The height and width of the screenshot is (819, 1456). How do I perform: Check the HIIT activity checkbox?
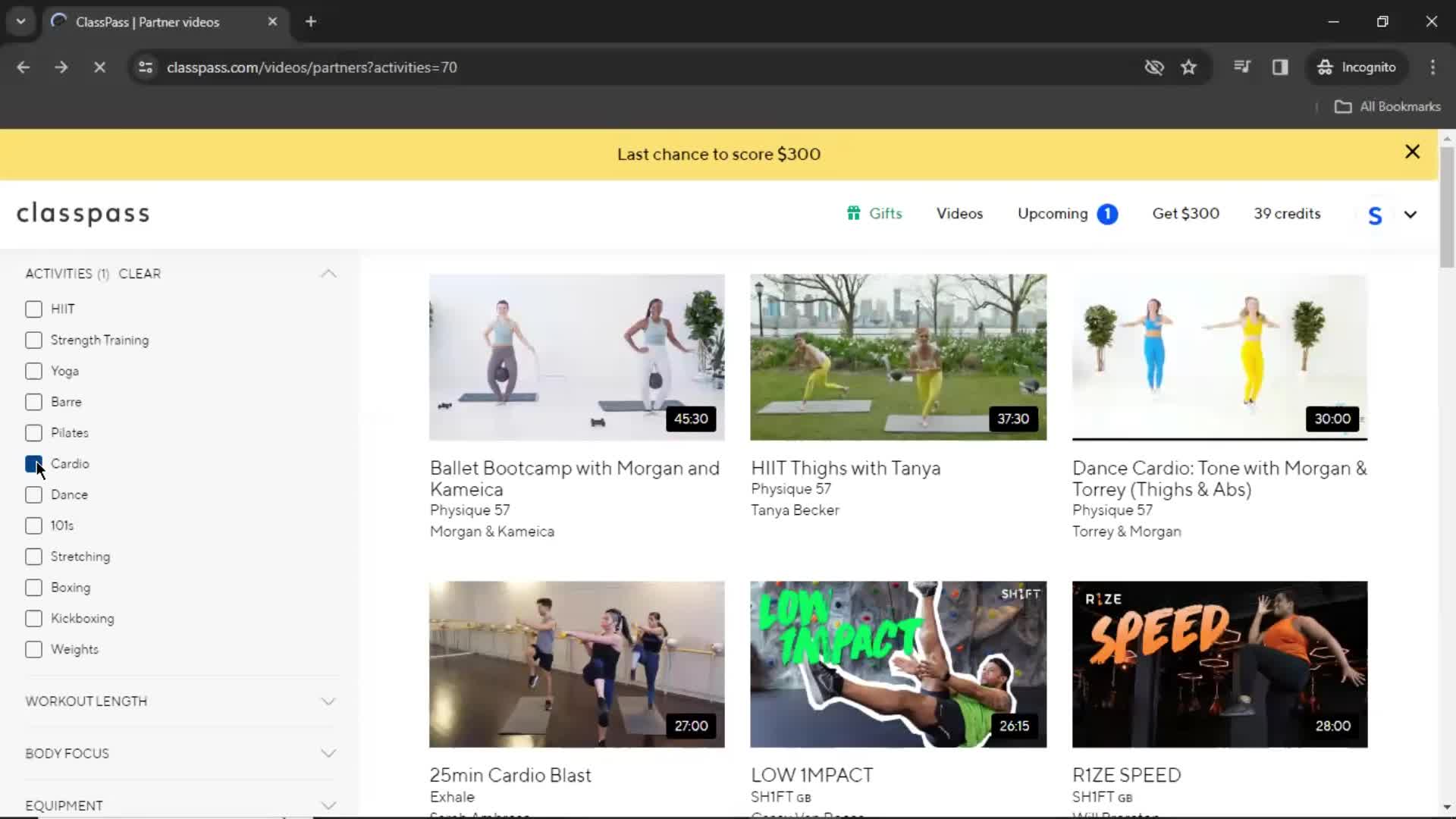[x=33, y=309]
